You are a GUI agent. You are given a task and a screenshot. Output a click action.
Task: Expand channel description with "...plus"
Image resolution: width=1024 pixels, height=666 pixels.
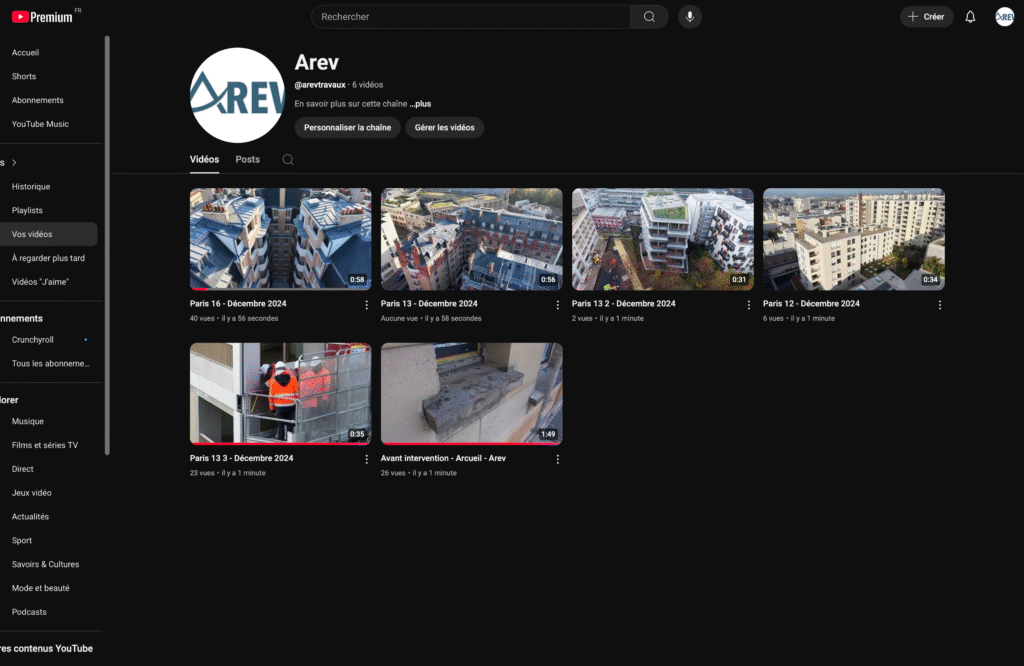point(420,104)
